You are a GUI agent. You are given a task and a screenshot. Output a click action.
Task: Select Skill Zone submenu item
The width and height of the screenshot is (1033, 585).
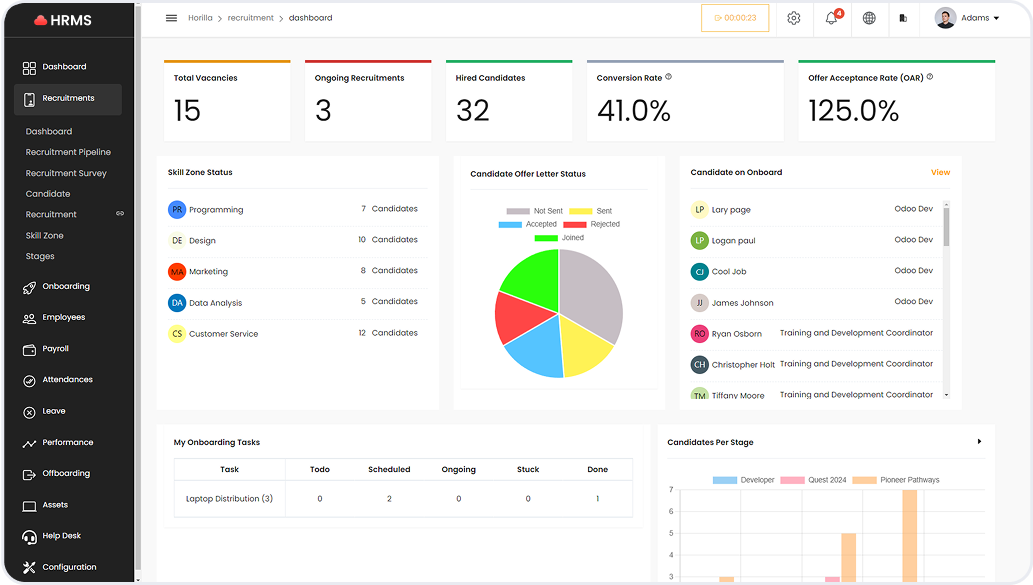[x=45, y=235]
